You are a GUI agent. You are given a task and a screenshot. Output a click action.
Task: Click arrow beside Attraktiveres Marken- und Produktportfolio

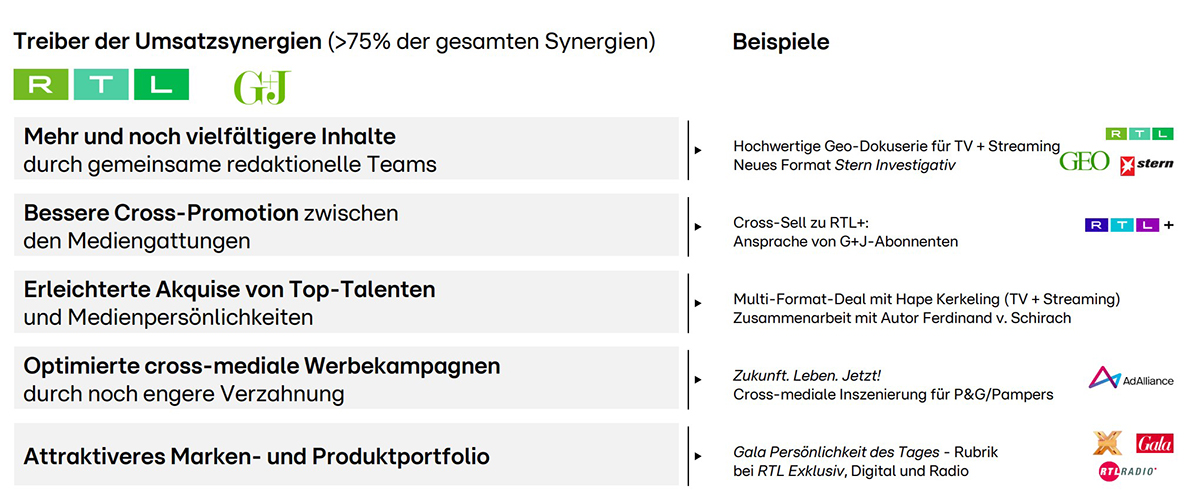pos(698,456)
